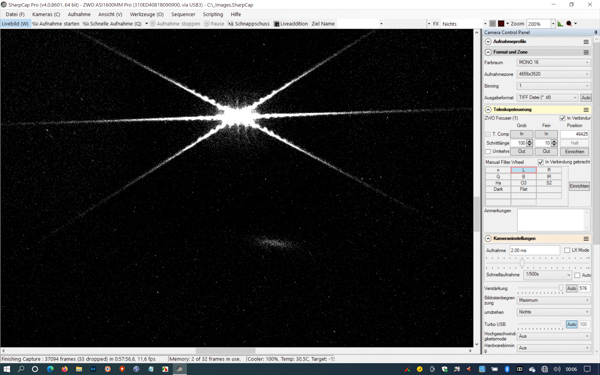Click the Verstärkung gain slider
The width and height of the screenshot is (600, 375).
(540, 288)
